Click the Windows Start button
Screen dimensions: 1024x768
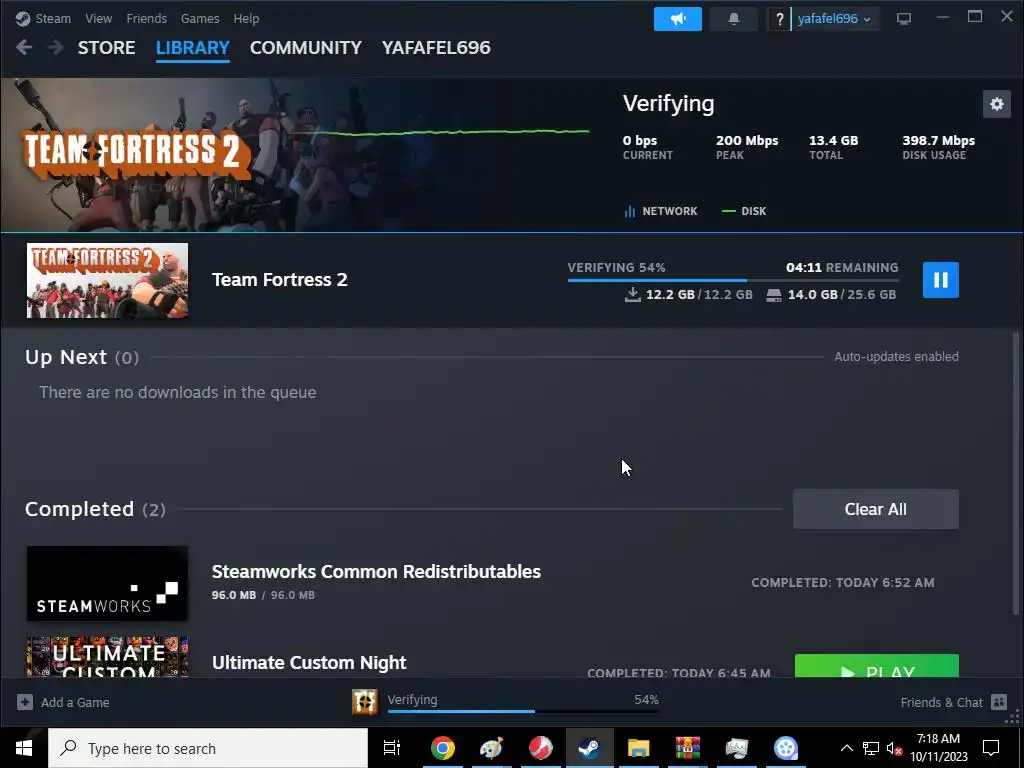pos(24,748)
